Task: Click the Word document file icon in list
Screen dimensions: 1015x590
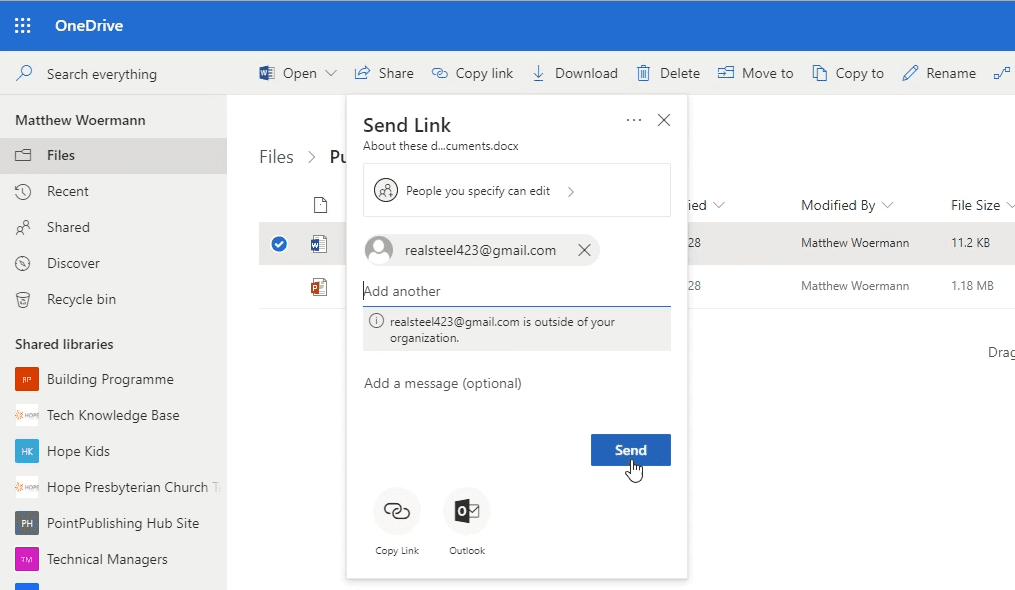Action: (318, 244)
